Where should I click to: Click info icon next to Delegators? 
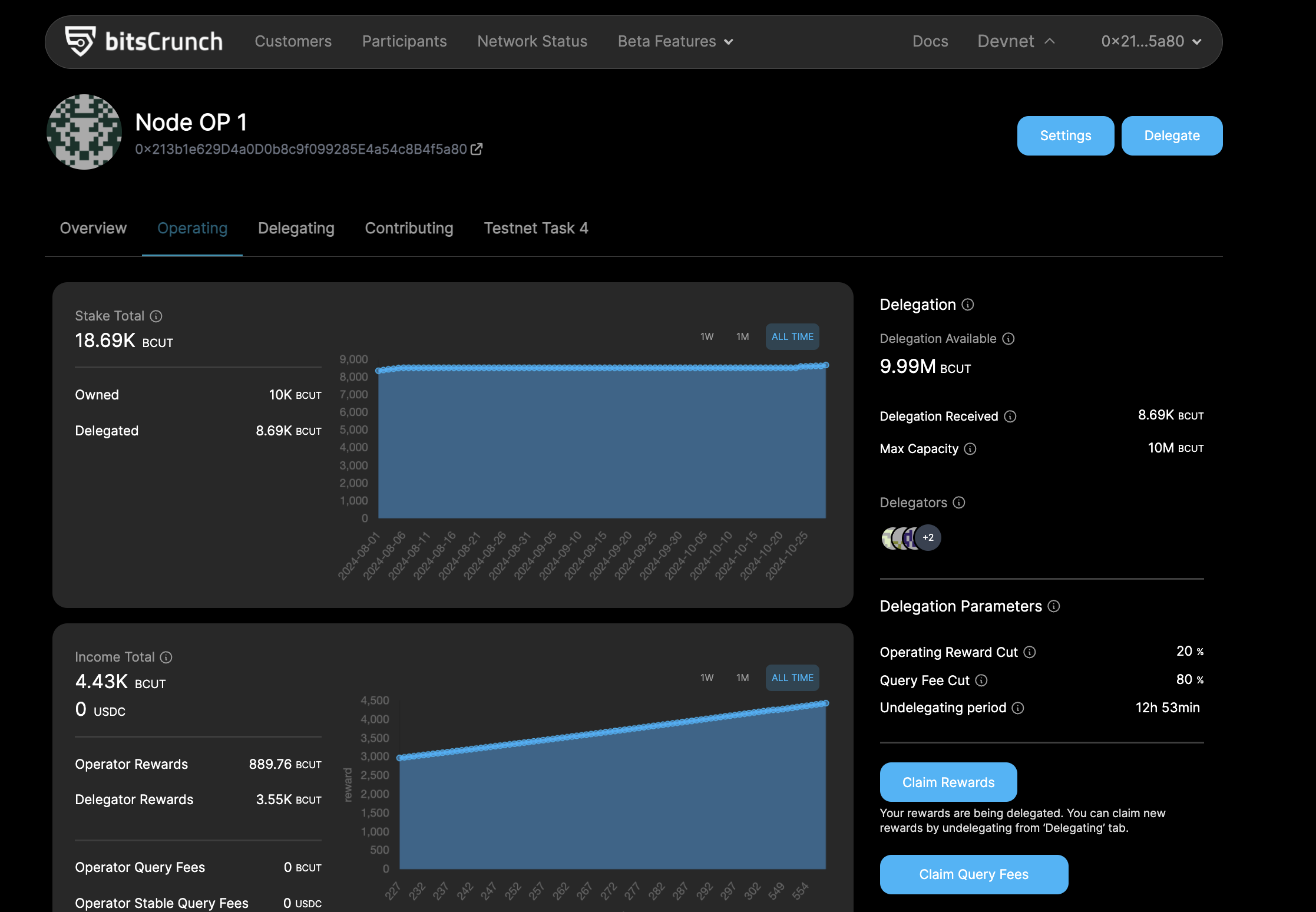click(959, 503)
